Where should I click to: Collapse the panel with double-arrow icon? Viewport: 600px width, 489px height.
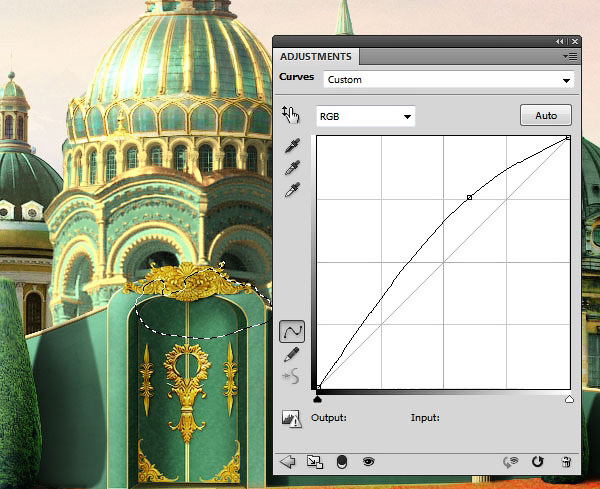559,41
